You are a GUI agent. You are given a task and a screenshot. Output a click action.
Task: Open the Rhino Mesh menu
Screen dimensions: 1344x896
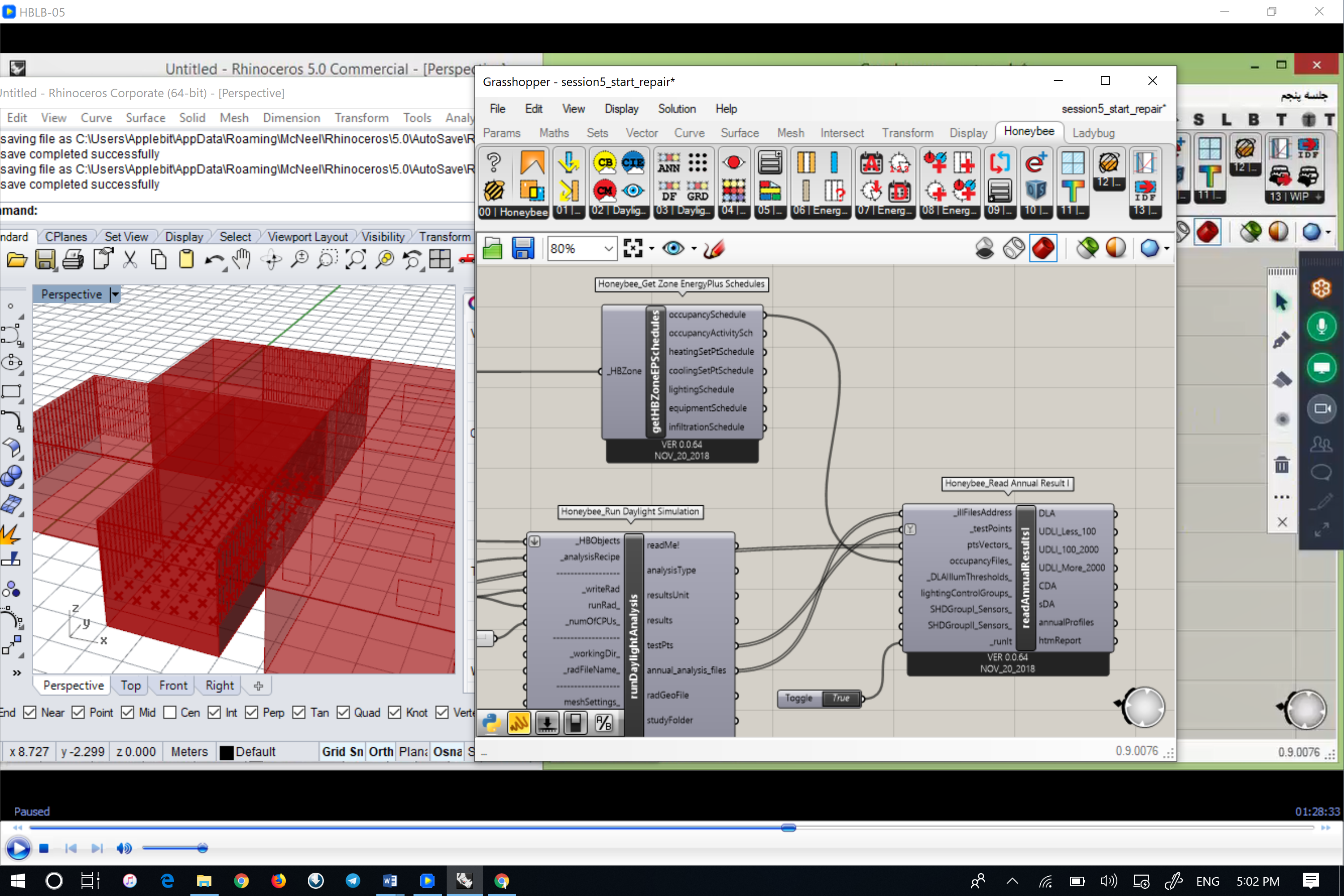coord(234,118)
